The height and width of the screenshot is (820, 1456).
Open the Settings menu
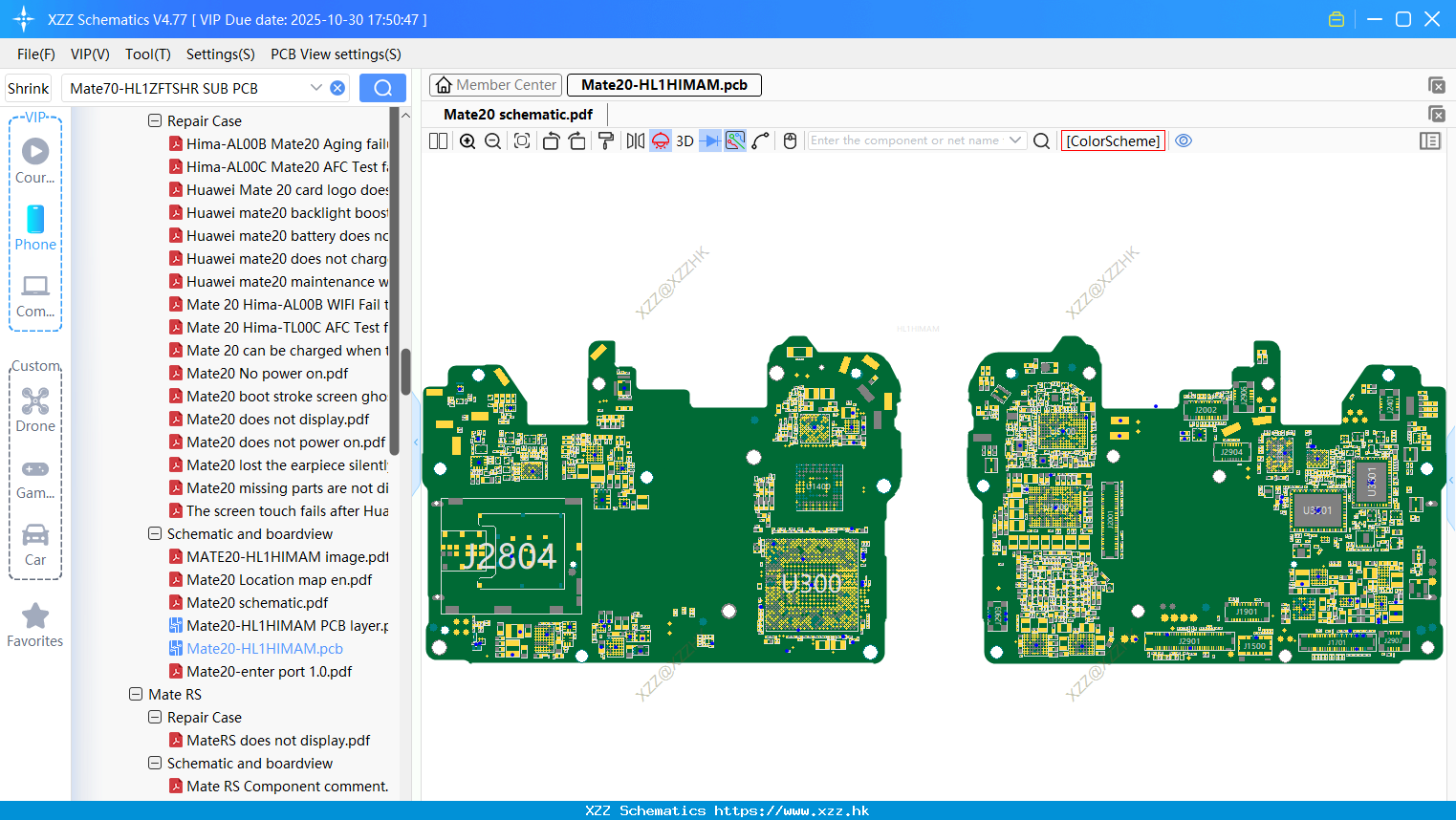221,54
